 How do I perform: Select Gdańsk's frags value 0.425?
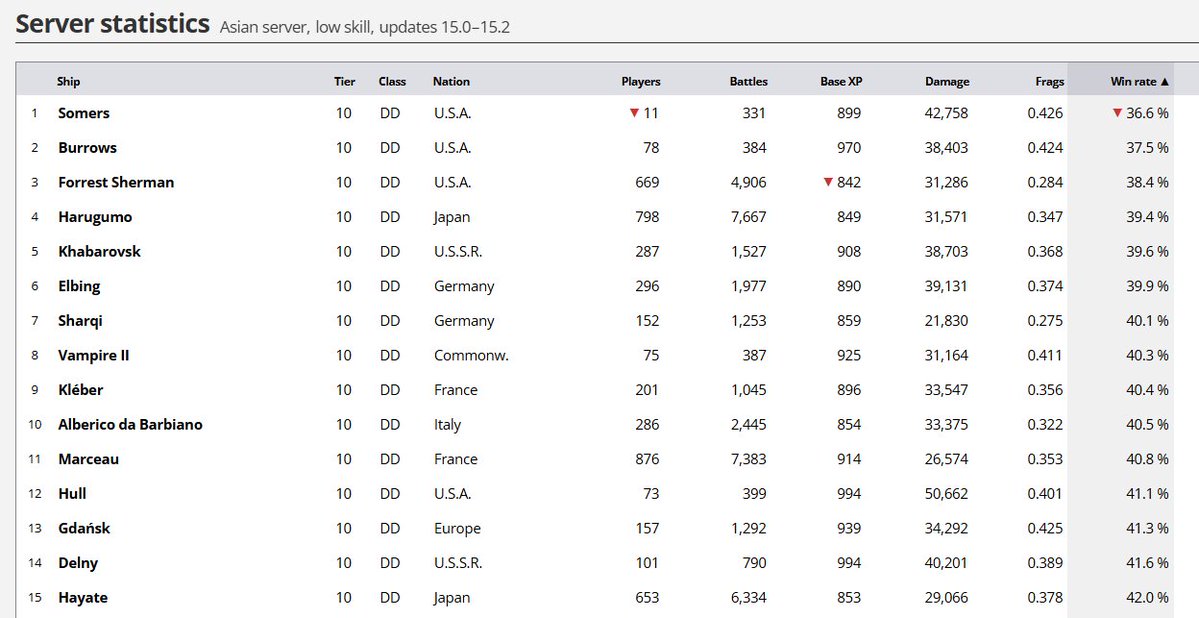(x=1045, y=528)
